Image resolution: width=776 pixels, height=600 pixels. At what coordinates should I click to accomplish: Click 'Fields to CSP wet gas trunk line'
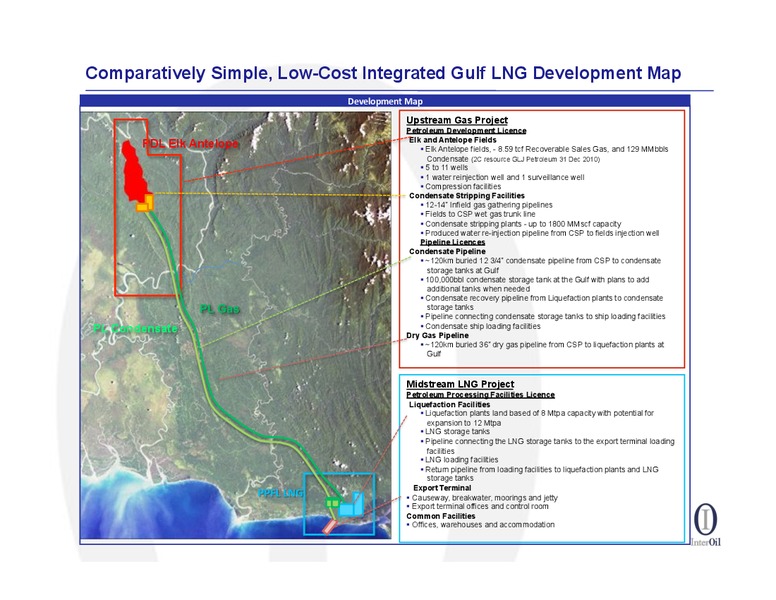coord(478,214)
